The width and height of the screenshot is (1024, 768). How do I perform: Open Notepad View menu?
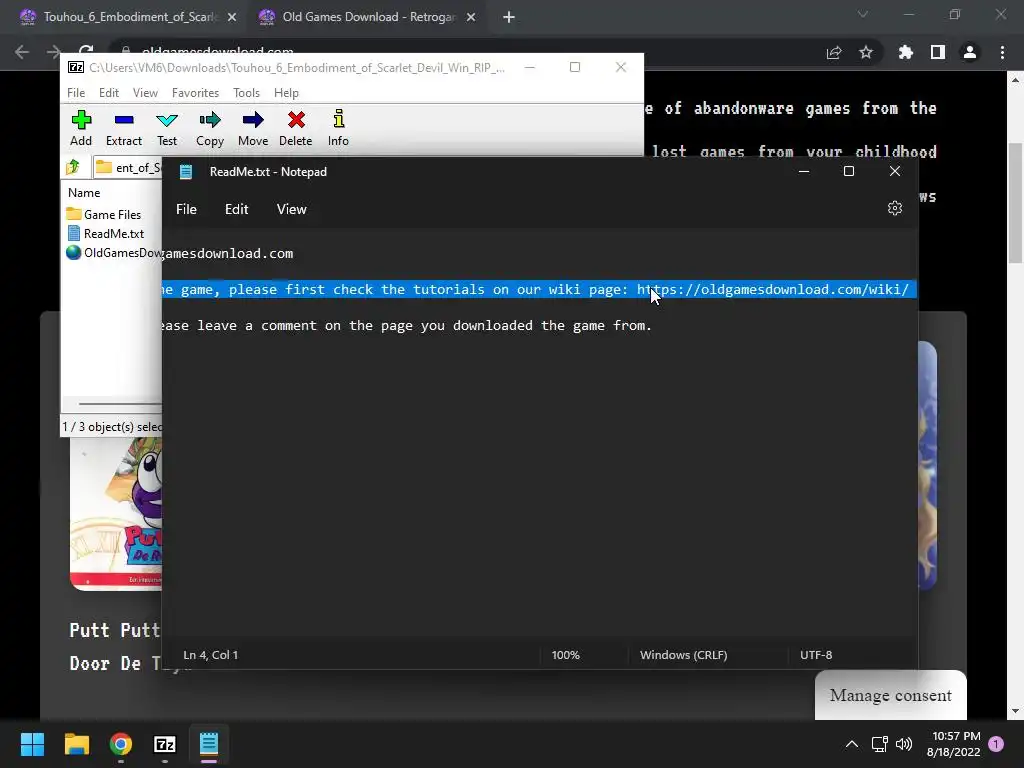[291, 209]
